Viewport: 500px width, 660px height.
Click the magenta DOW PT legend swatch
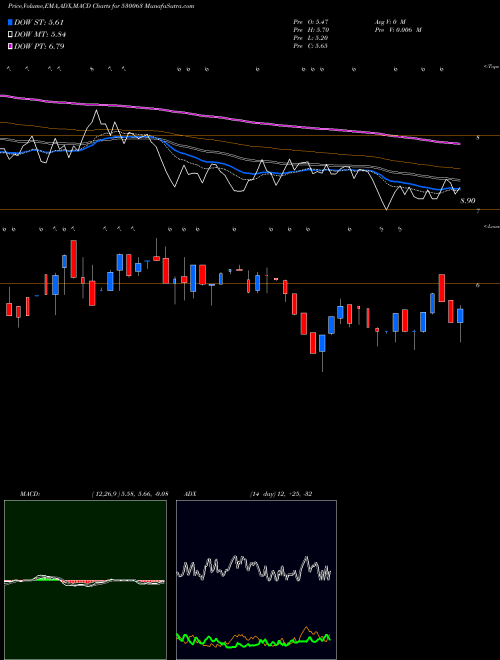[x=10, y=47]
